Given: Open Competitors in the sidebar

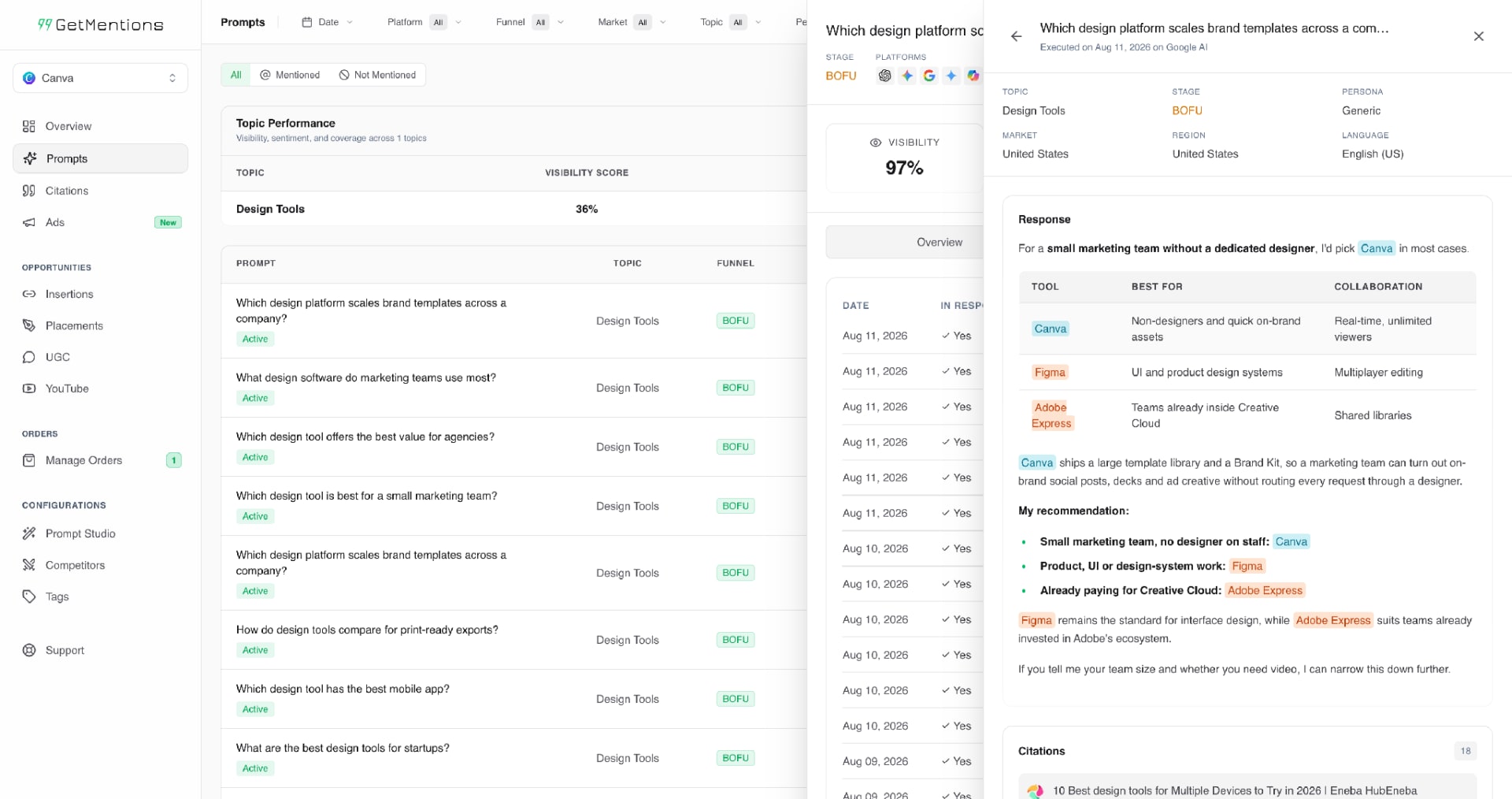Looking at the screenshot, I should click(100, 565).
